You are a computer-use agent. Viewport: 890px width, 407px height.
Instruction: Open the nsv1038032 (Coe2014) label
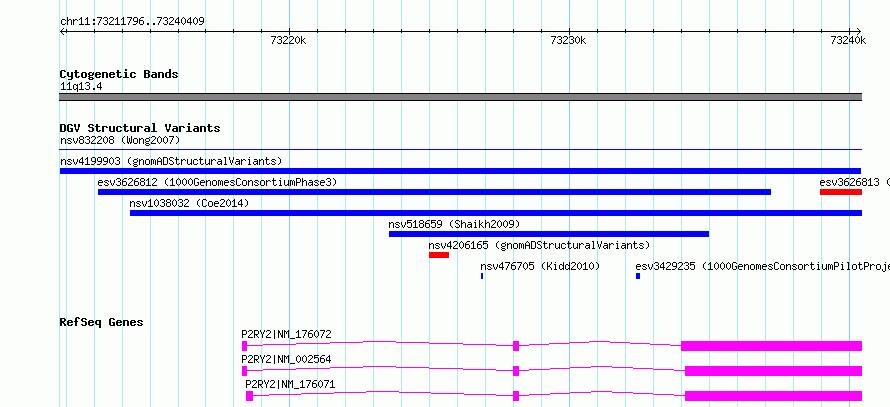pyautogui.click(x=189, y=203)
